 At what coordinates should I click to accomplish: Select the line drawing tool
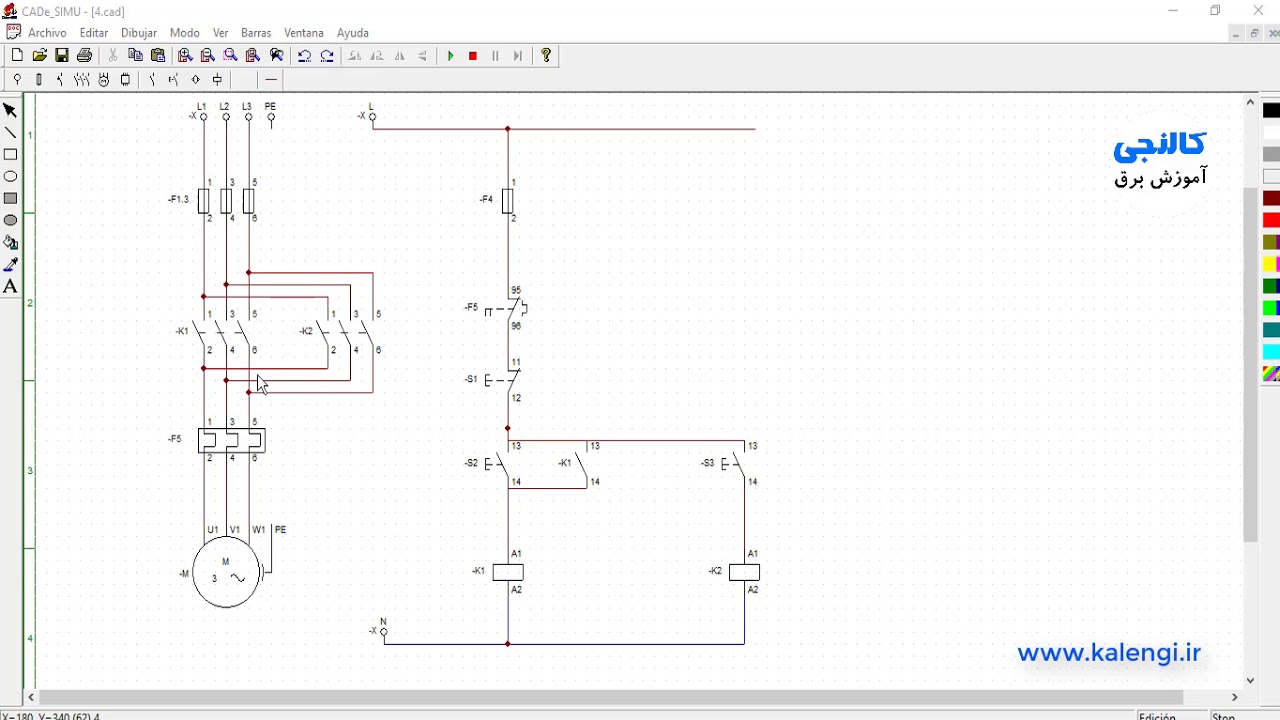pyautogui.click(x=10, y=133)
